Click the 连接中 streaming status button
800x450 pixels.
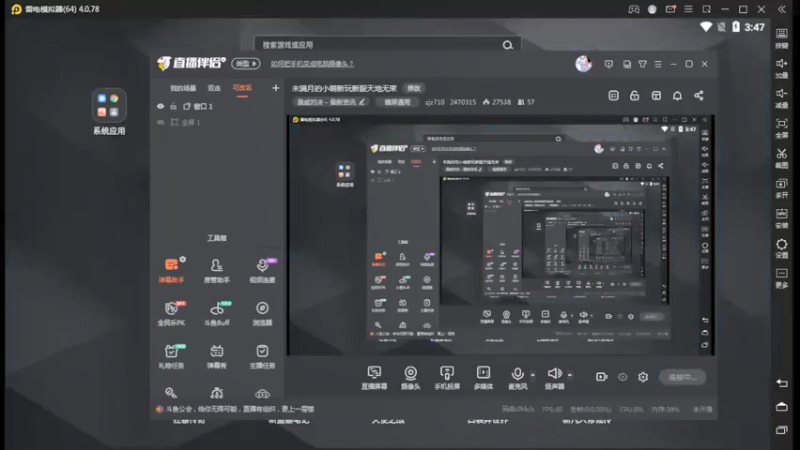[682, 377]
